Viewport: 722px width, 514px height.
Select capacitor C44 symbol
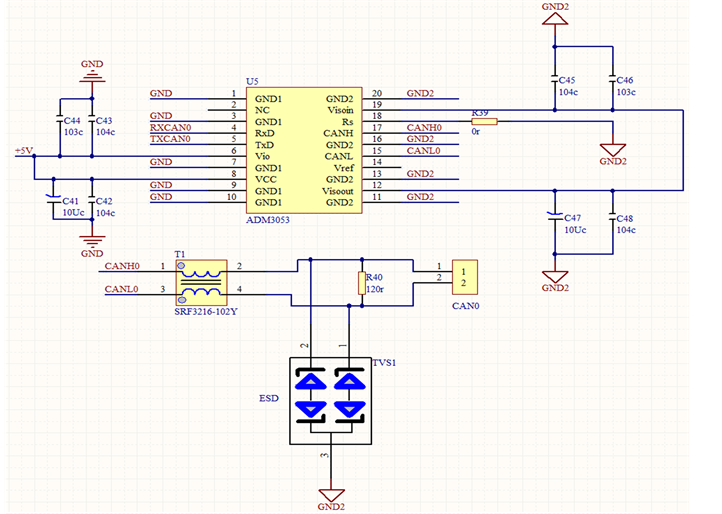click(61, 119)
